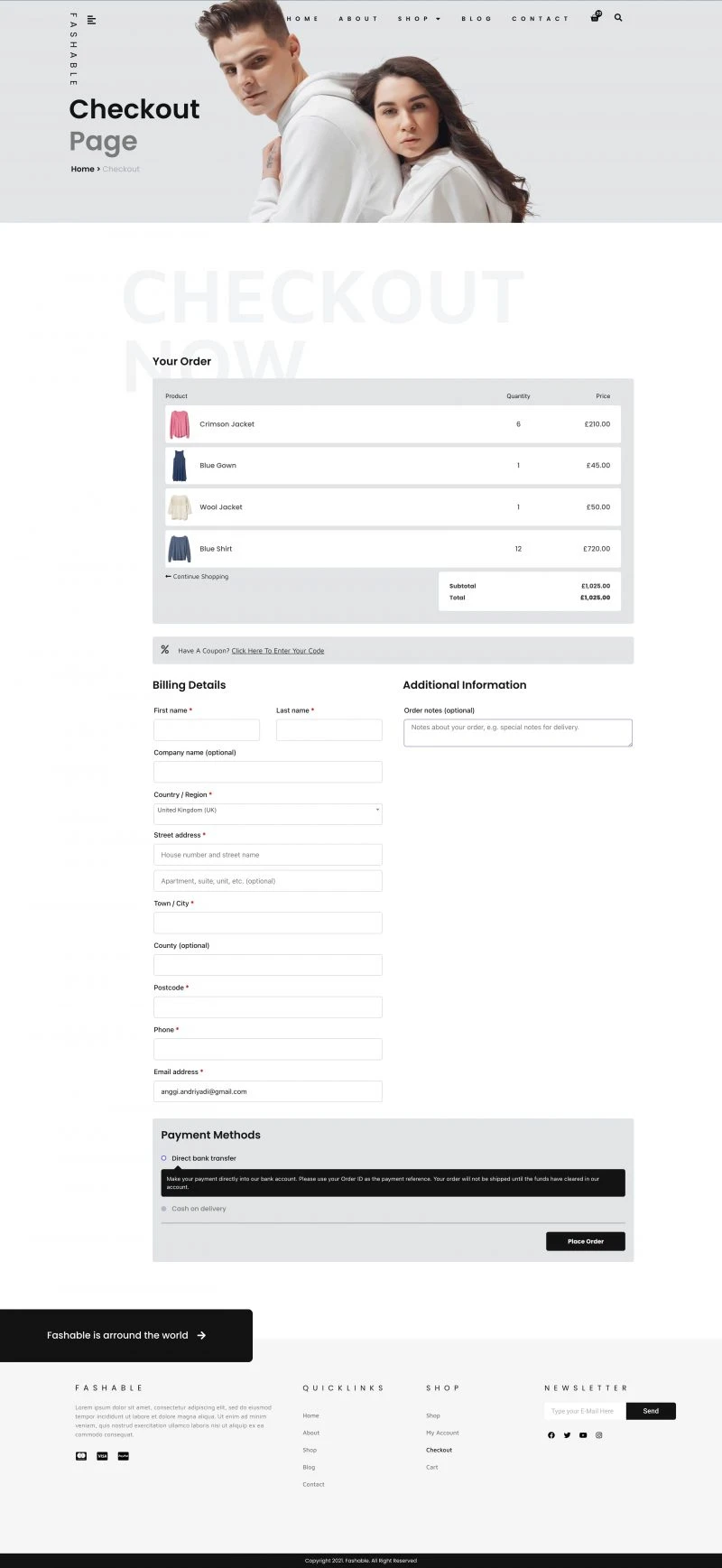The width and height of the screenshot is (722, 1568).
Task: Open the hamburger menu icon beside the logo
Action: 91,20
